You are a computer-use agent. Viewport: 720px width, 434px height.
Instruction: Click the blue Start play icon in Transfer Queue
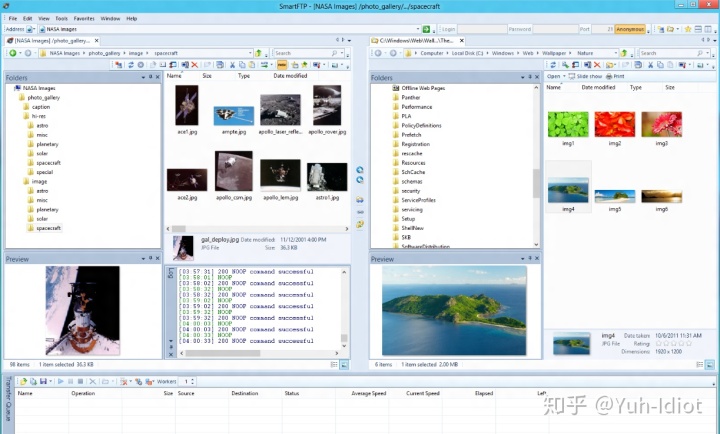click(61, 381)
